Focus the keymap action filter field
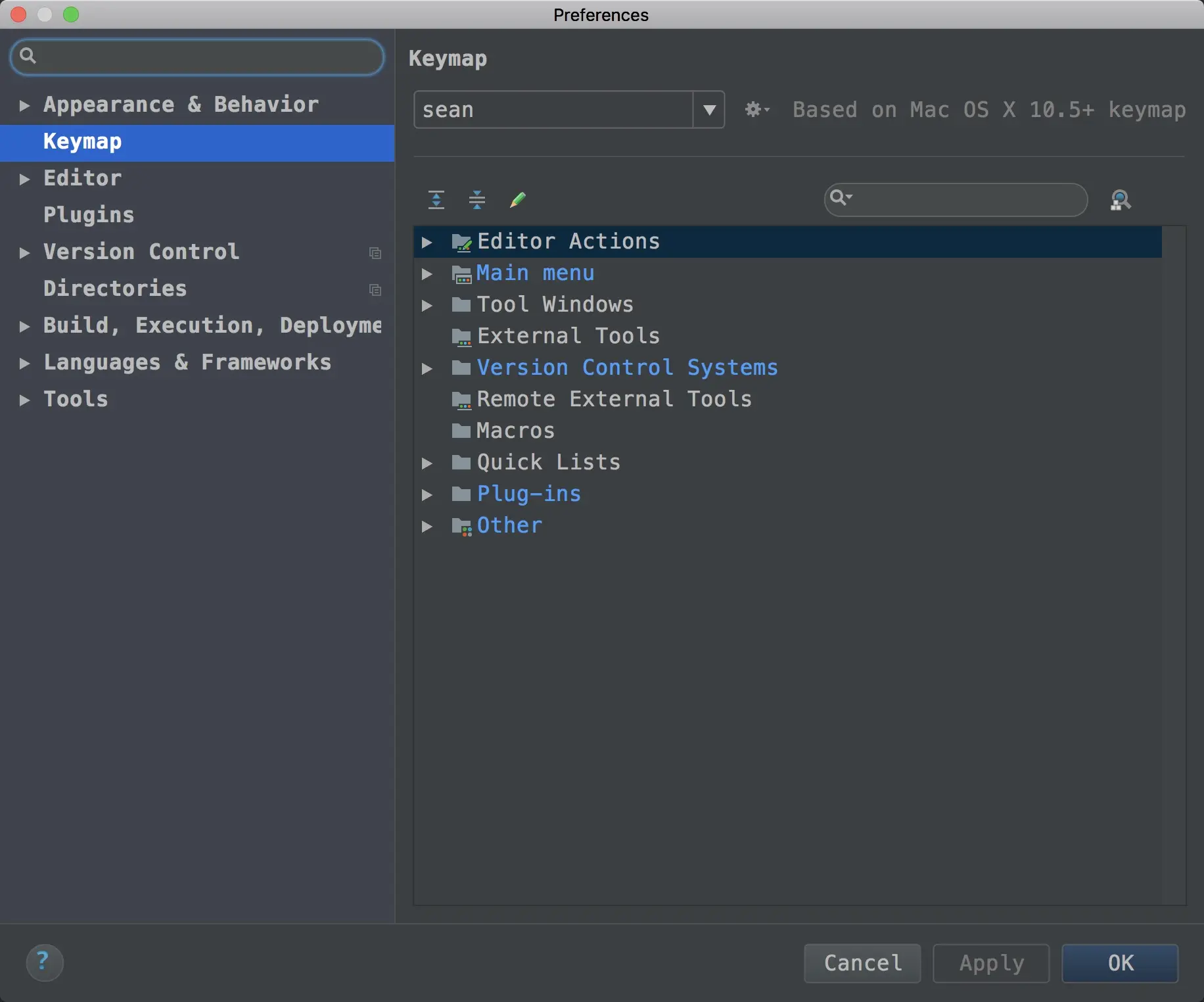Viewport: 1204px width, 1002px height. click(956, 200)
